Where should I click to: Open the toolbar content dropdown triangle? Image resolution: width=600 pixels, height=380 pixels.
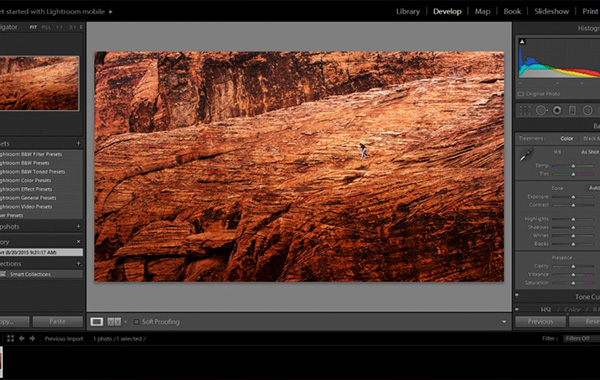coord(504,322)
